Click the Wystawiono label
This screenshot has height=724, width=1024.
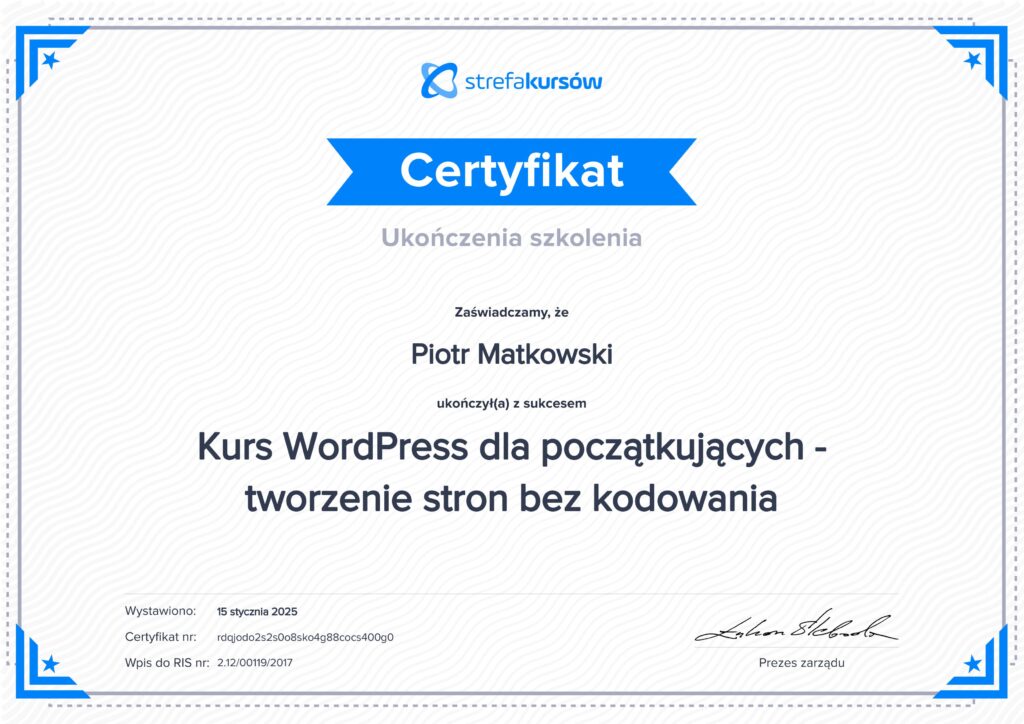[158, 611]
